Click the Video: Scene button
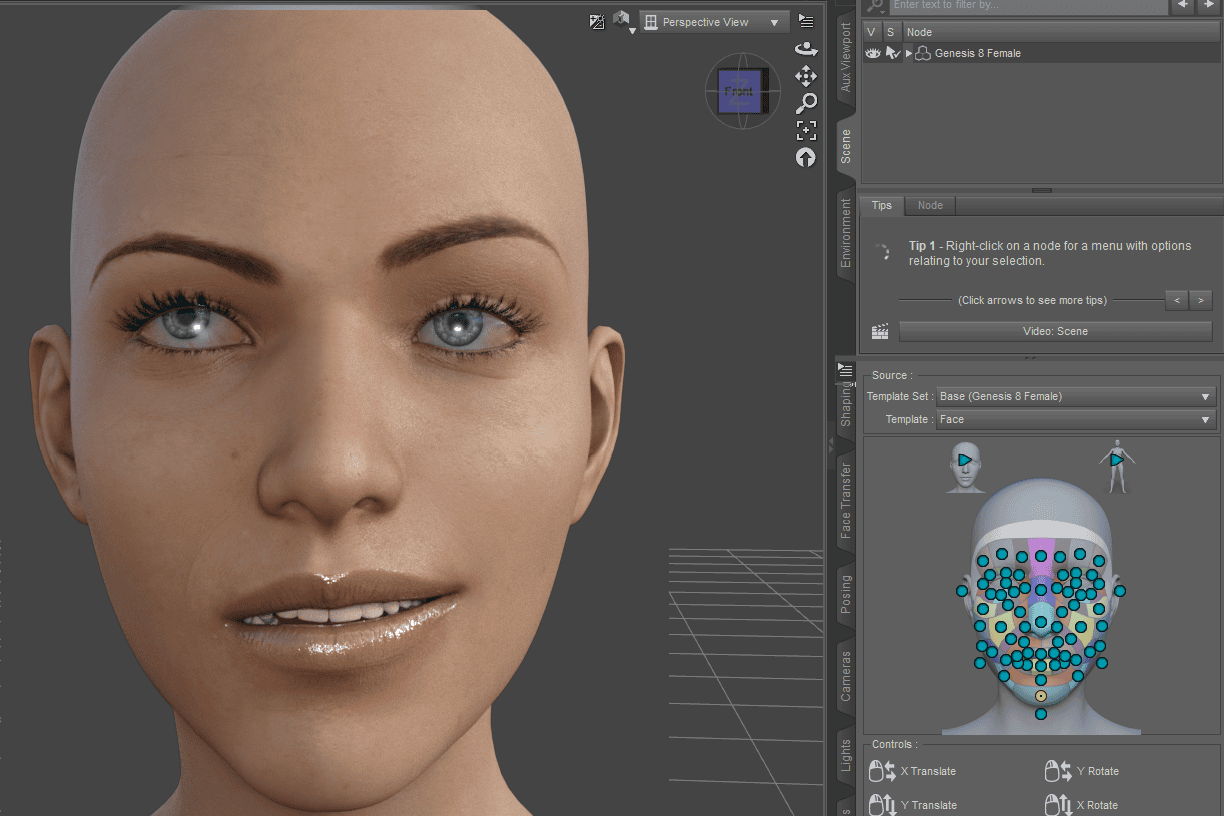 coord(1055,331)
